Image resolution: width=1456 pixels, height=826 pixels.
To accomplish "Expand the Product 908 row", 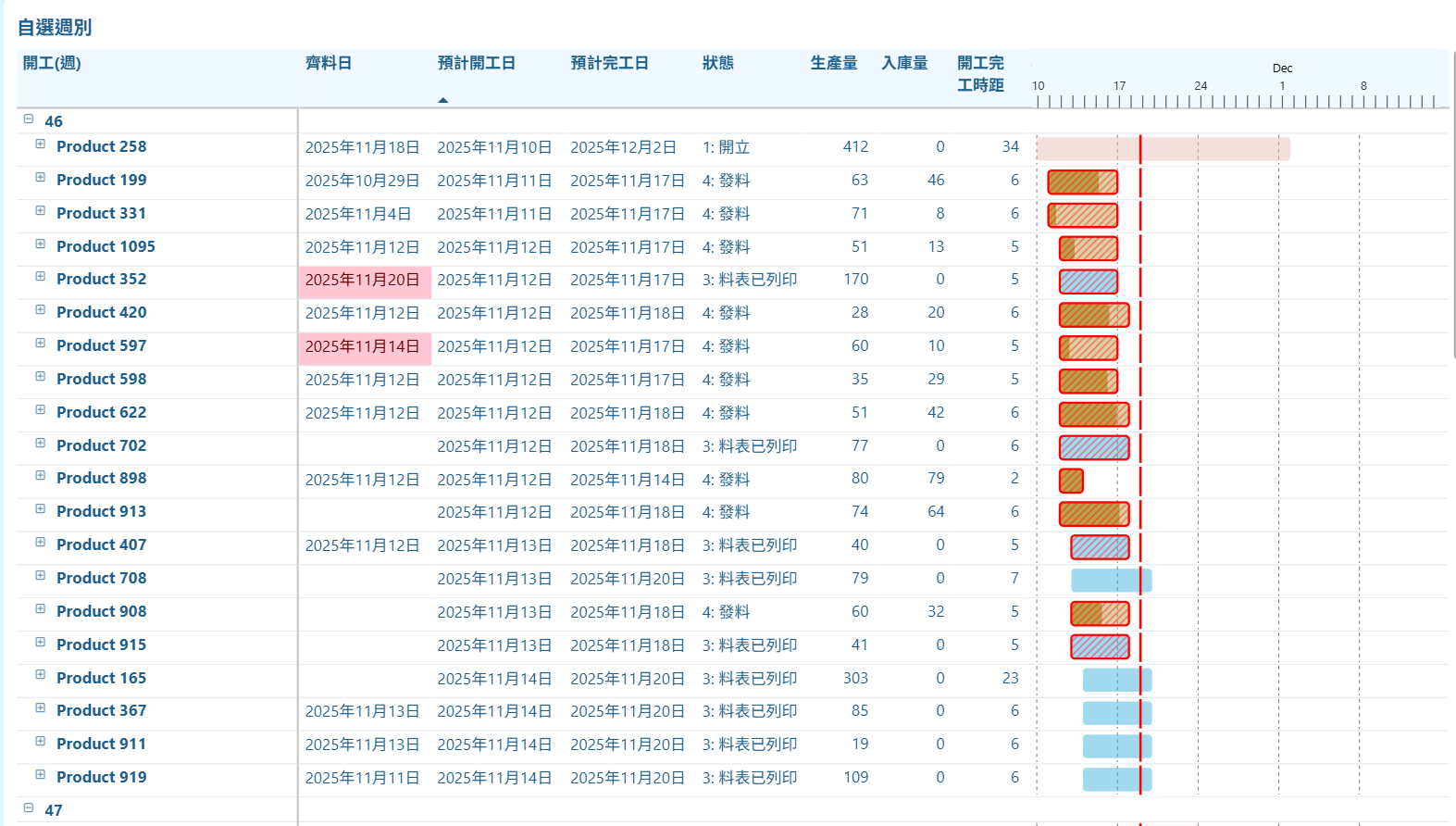I will [x=41, y=609].
